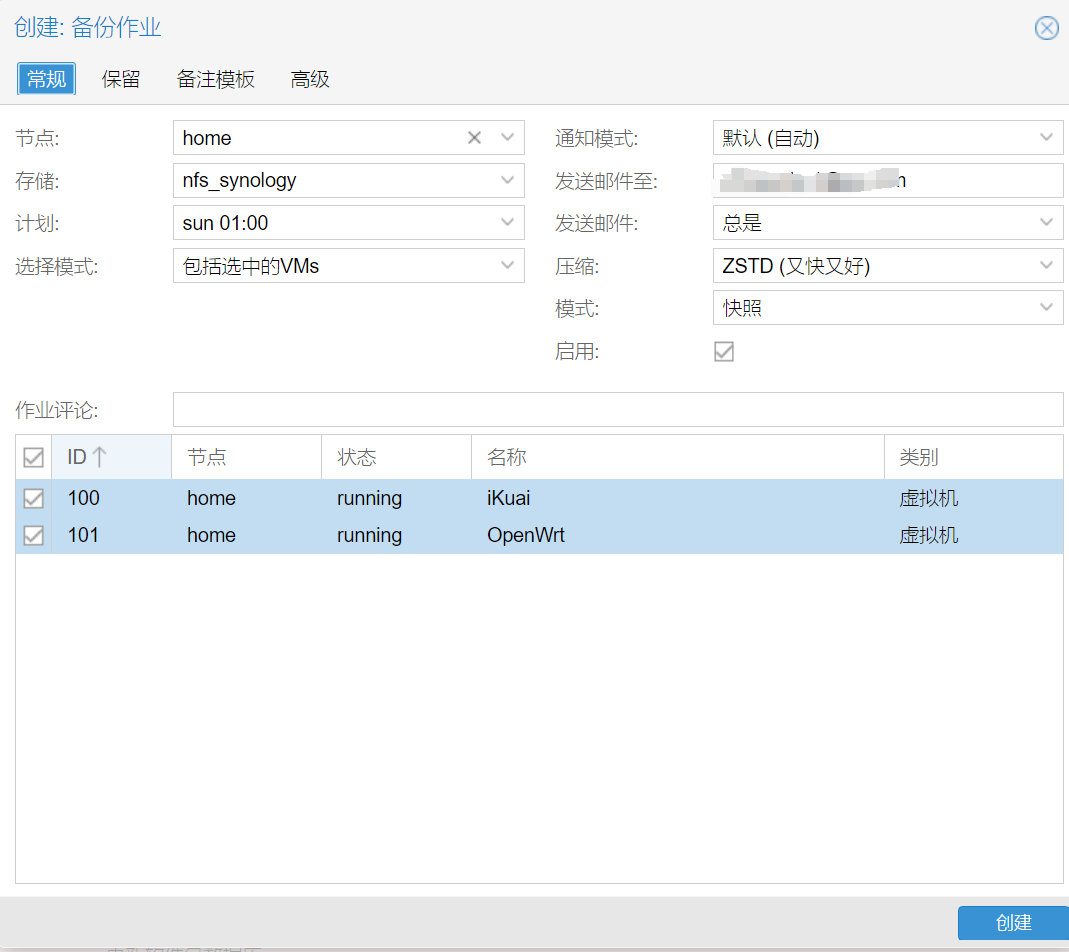1069x952 pixels.
Task: Open the 模式 snapshot mode dropdown
Action: (1046, 308)
